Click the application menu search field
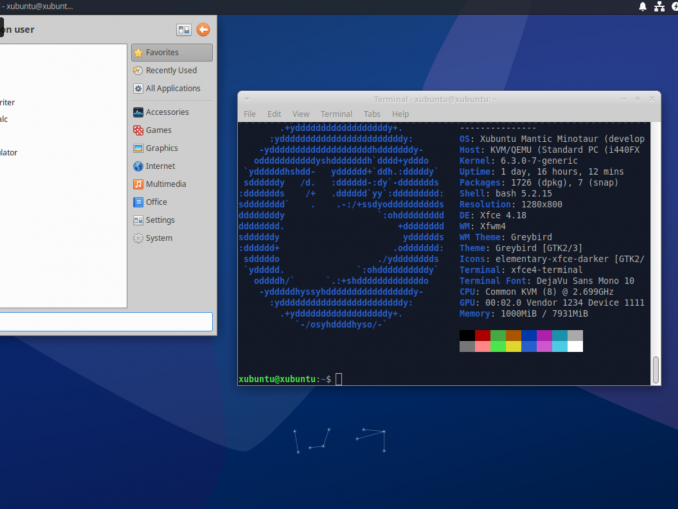Image resolution: width=678 pixels, height=509 pixels. [105, 321]
